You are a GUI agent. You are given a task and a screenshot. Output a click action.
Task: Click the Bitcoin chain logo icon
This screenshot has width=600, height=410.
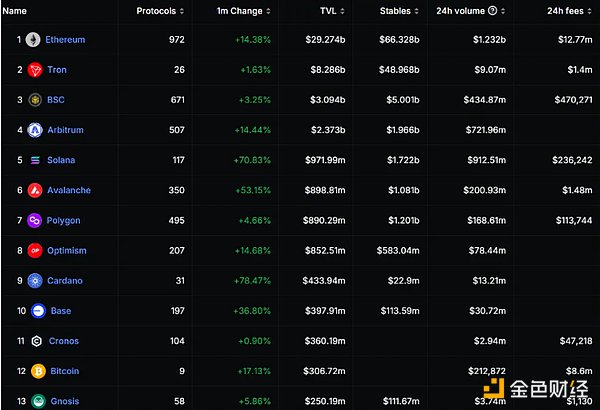(x=34, y=371)
